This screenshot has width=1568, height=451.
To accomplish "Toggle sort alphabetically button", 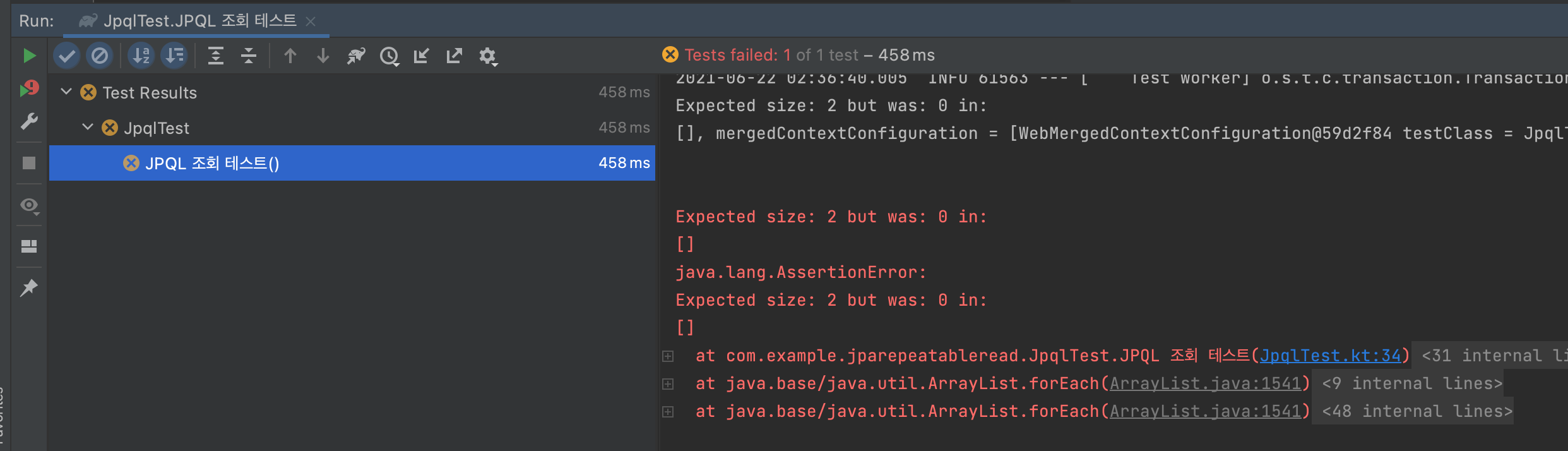I will click(x=141, y=56).
